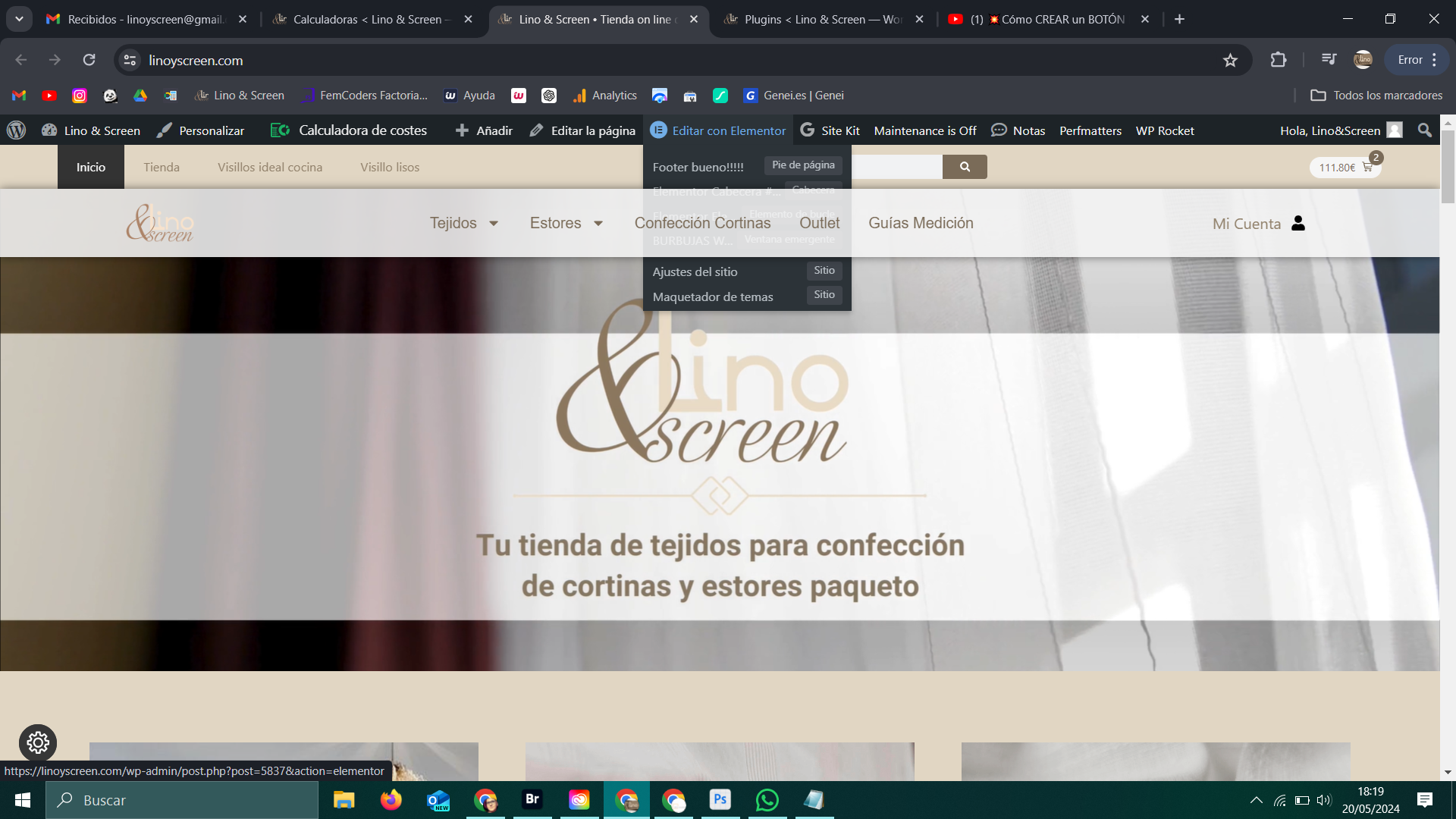Select Ajustes del sitio
This screenshot has width=1456, height=819.
(x=747, y=271)
